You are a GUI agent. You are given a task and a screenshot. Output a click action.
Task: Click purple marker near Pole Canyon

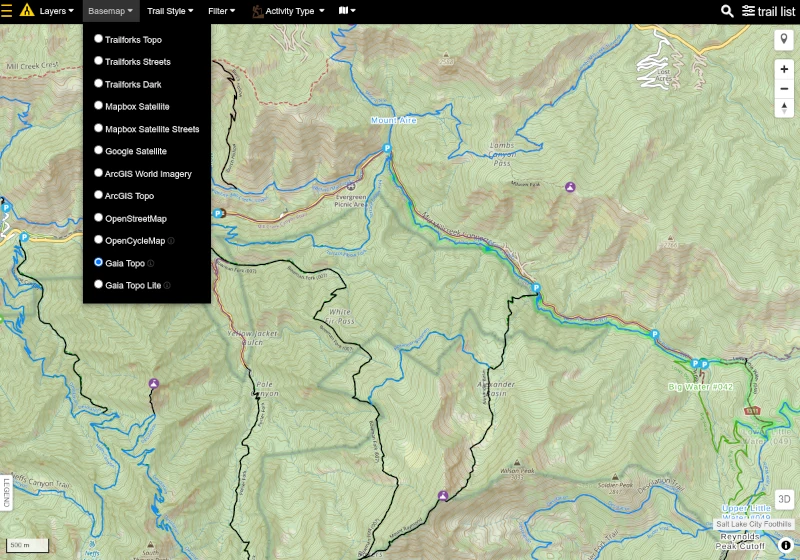tap(154, 384)
